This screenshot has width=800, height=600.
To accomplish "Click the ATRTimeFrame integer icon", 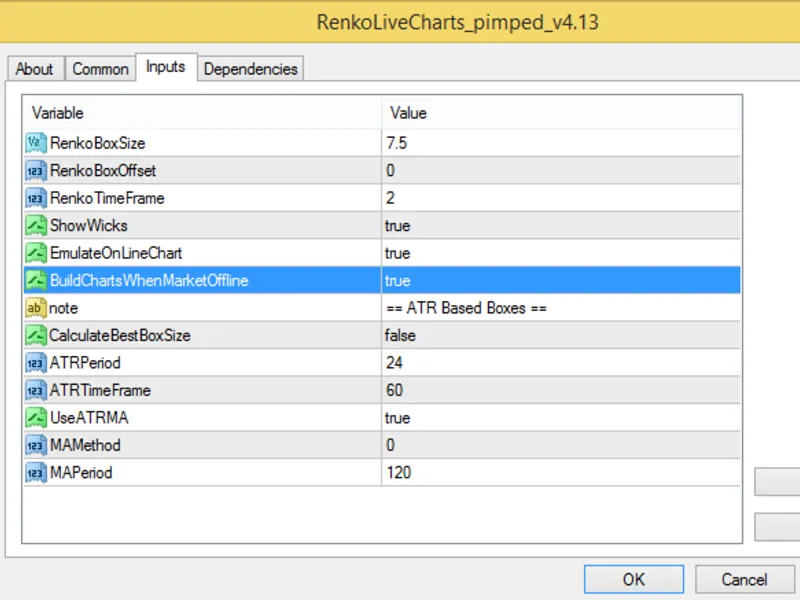I will 36,390.
